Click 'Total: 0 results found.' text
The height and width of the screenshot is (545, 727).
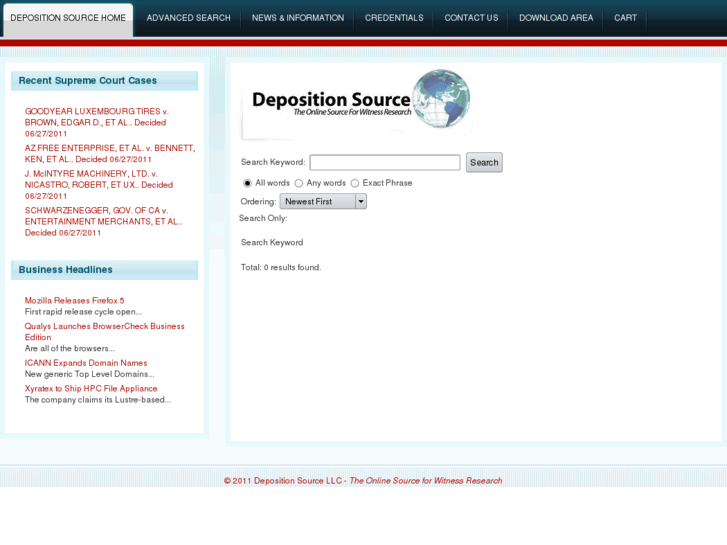pos(281,267)
